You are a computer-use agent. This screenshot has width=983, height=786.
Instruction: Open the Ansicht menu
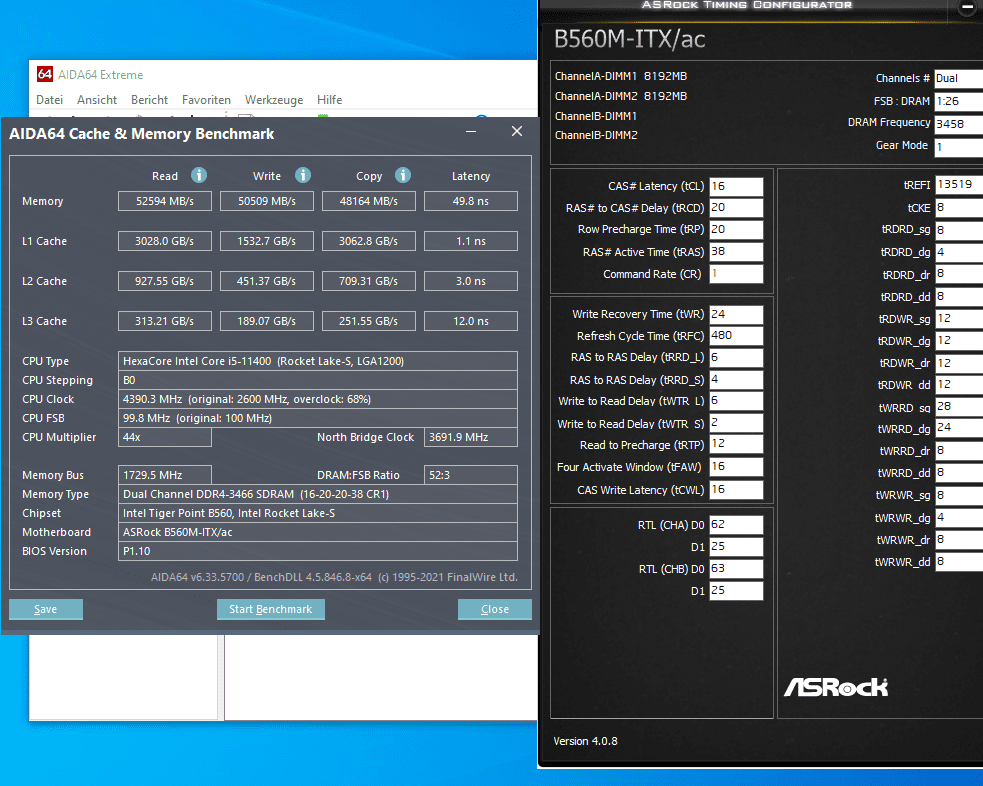tap(97, 100)
